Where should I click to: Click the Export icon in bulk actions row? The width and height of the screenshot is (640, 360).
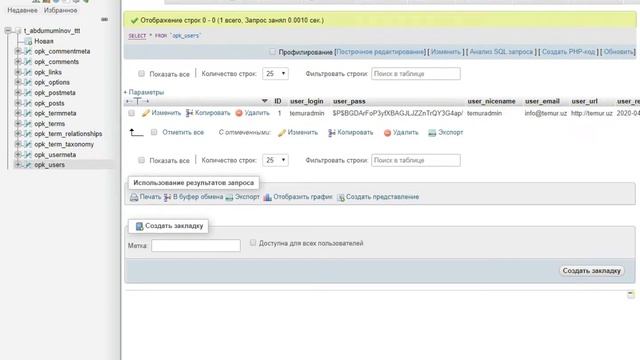(x=432, y=133)
